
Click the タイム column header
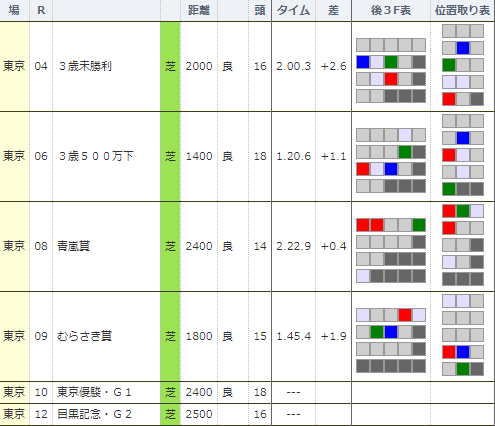[x=293, y=10]
